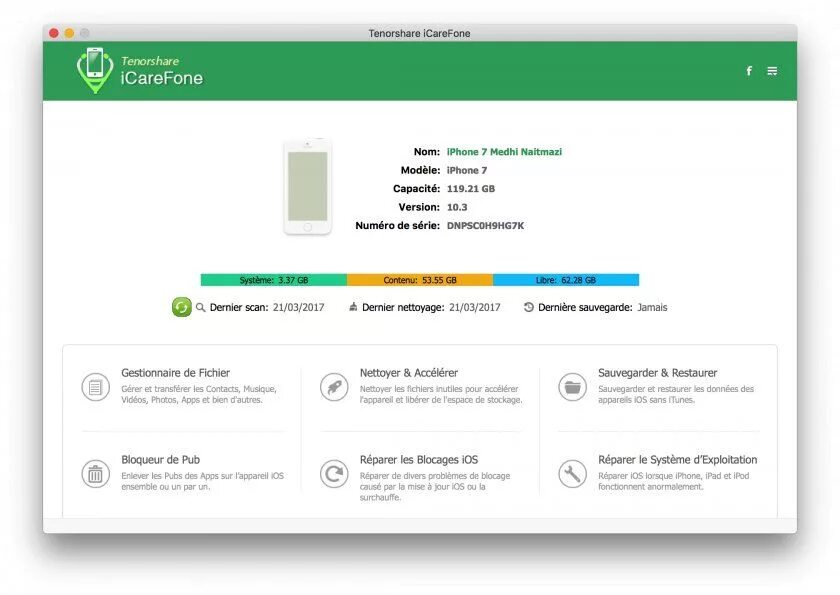Image resolution: width=840 pixels, height=595 pixels.
Task: Click the Facebook icon in the header
Action: point(749,71)
